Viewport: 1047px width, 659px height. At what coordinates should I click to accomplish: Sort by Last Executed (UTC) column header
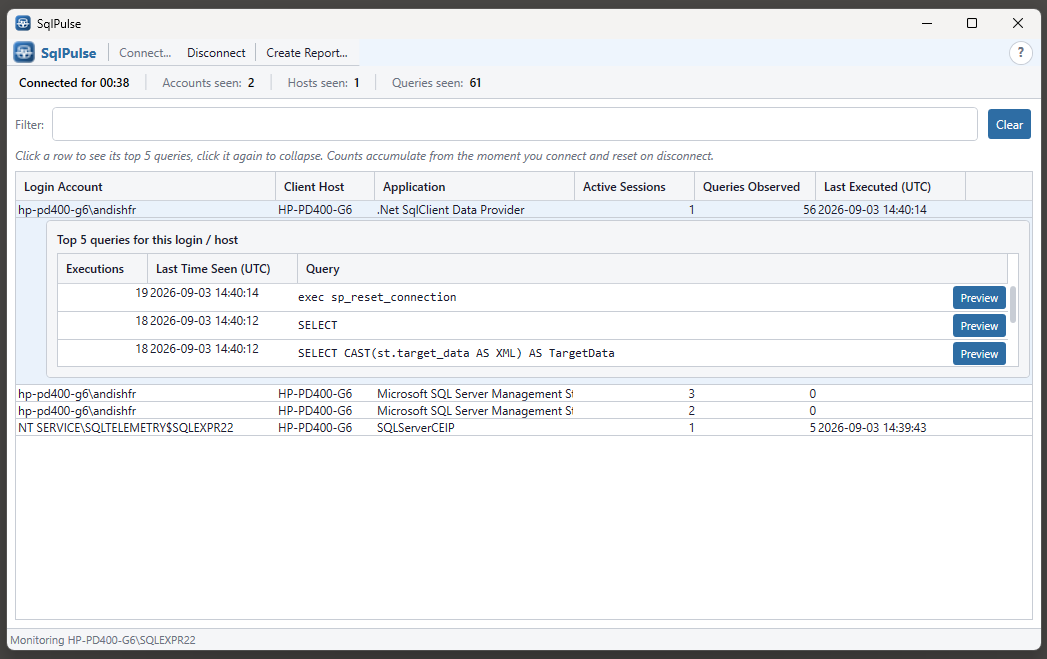pos(890,187)
